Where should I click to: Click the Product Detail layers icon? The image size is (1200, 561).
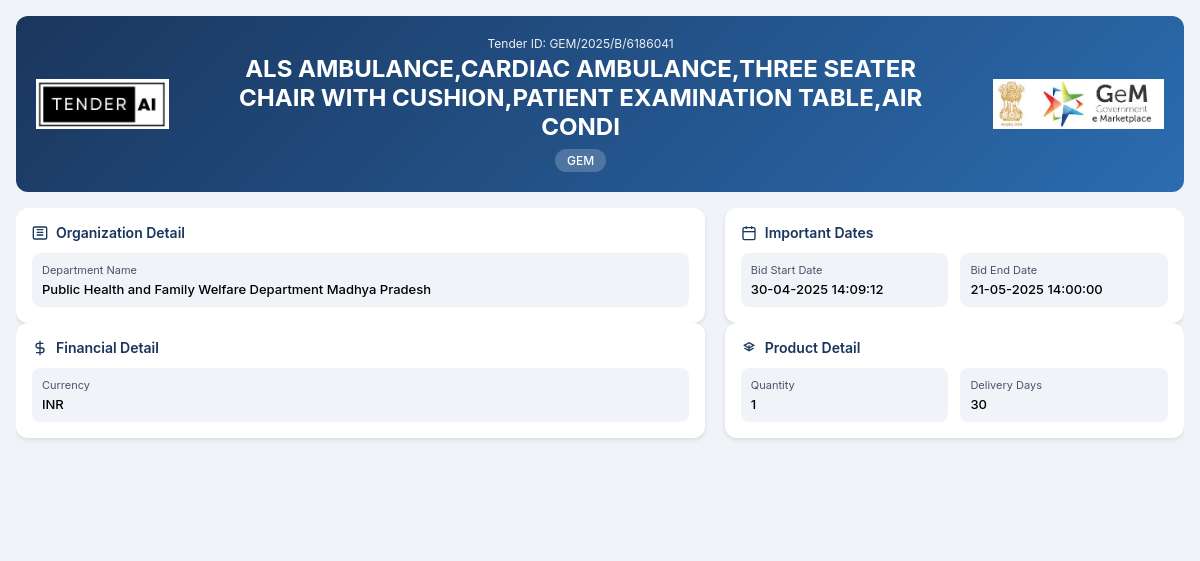pyautogui.click(x=749, y=348)
